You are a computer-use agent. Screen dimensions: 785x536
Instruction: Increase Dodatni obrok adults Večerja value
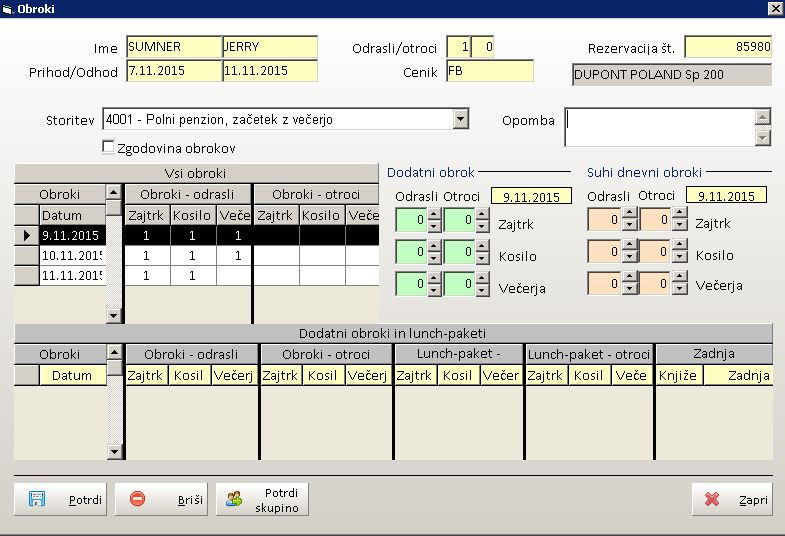coord(434,278)
